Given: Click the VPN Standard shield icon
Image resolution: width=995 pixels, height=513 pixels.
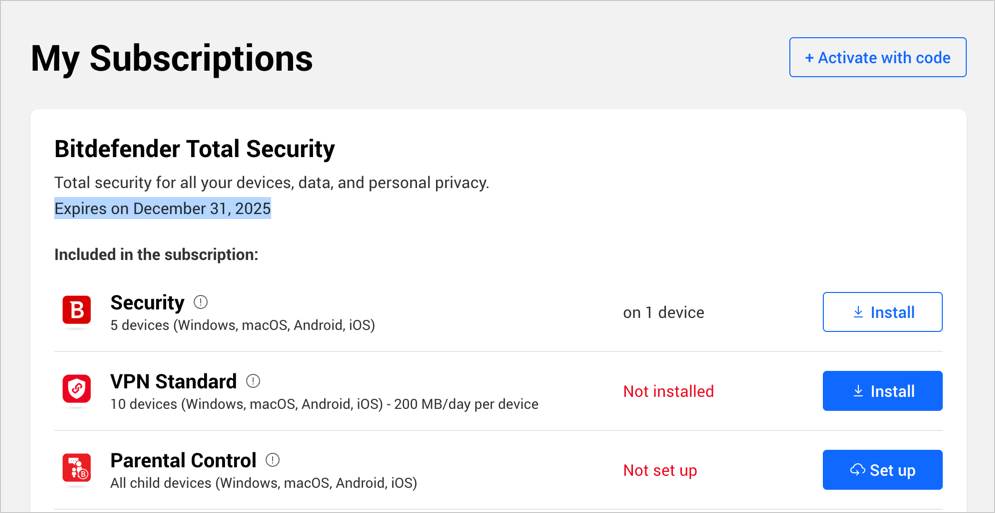Looking at the screenshot, I should tap(77, 389).
